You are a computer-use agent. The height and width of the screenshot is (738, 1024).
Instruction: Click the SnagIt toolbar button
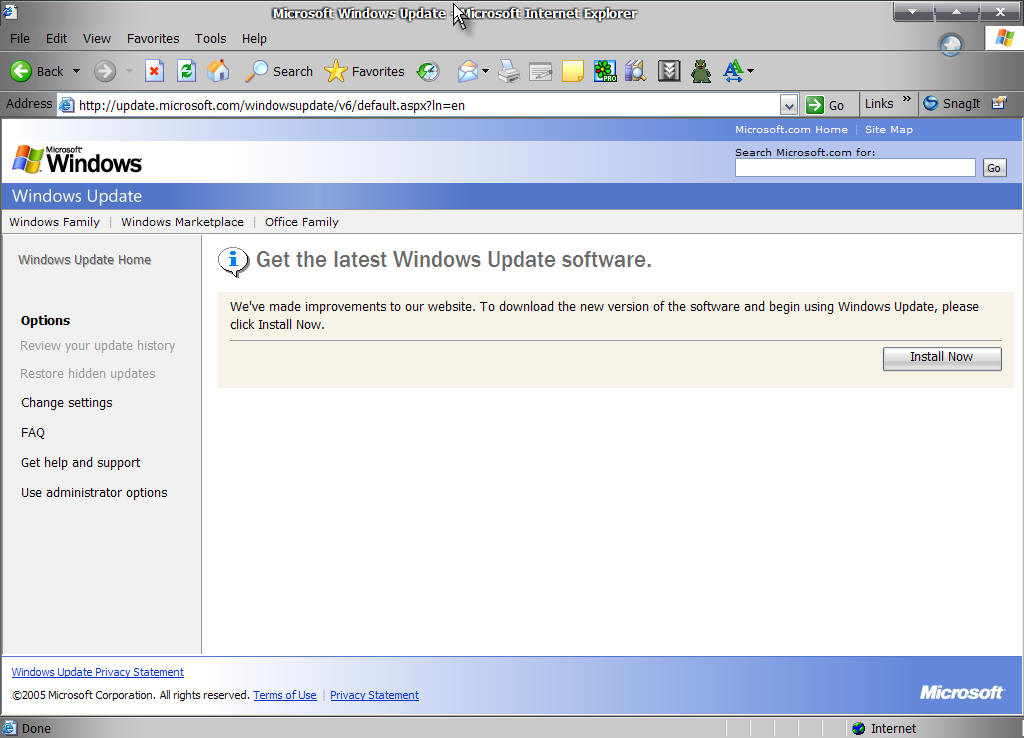(x=952, y=104)
